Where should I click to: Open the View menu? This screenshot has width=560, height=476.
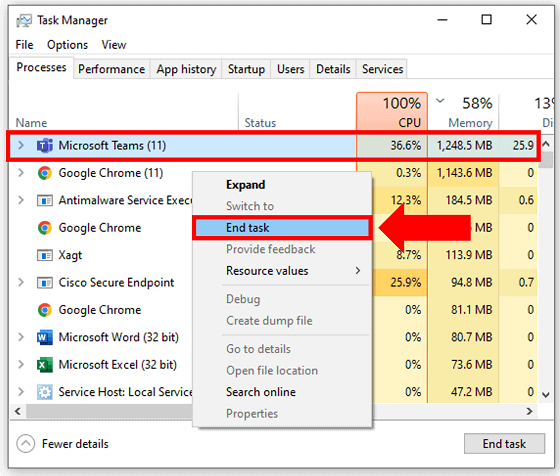tap(114, 45)
